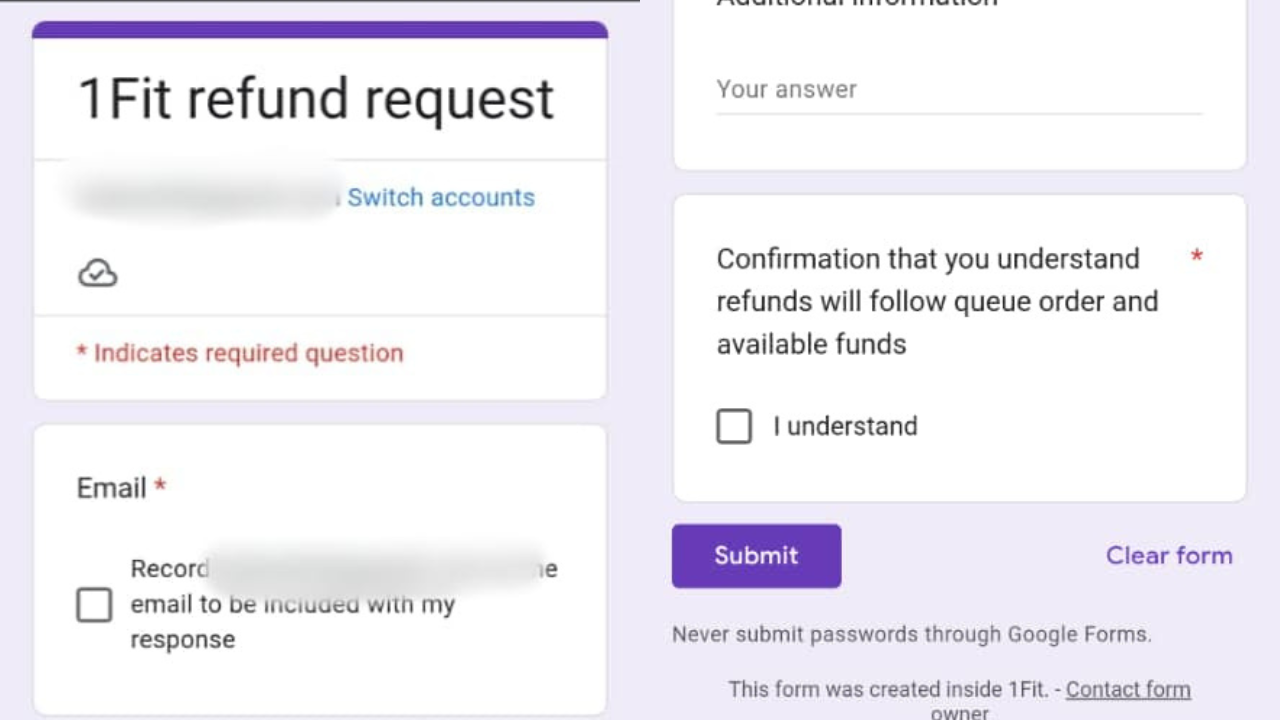
Task: Tick the record email checkbox
Action: (x=94, y=604)
